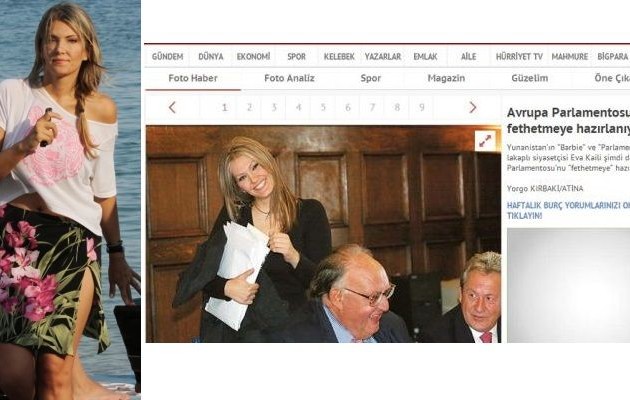This screenshot has width=630, height=400.
Task: Select gallery page 4
Action: pos(299,108)
